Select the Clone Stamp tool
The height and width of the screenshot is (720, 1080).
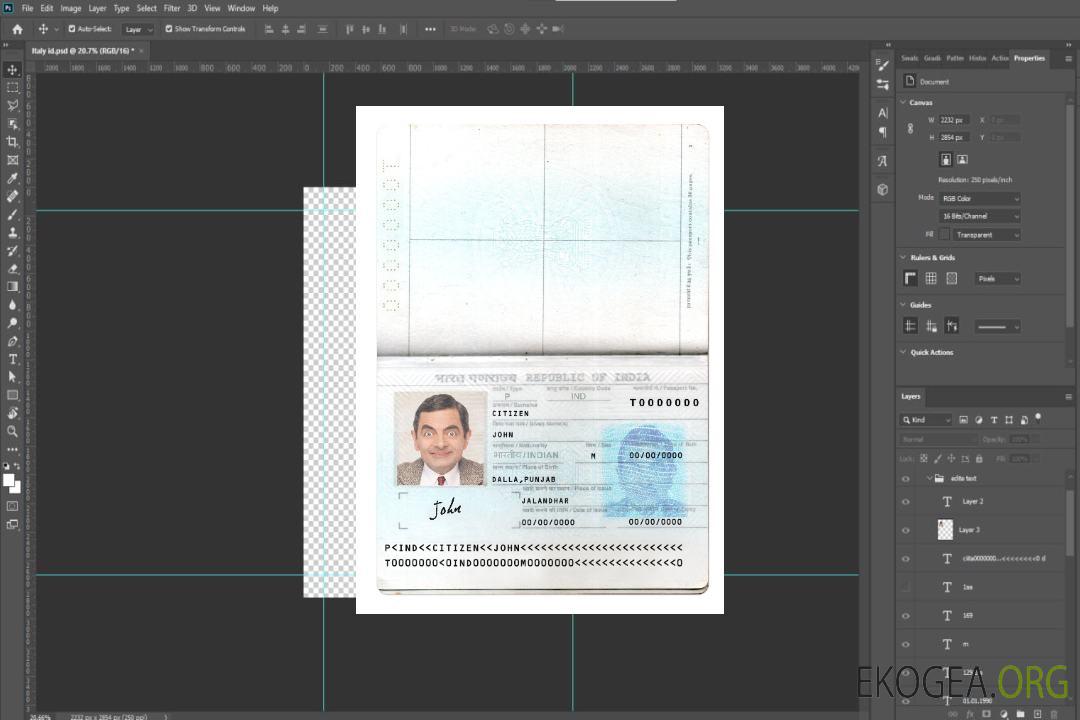pyautogui.click(x=12, y=232)
